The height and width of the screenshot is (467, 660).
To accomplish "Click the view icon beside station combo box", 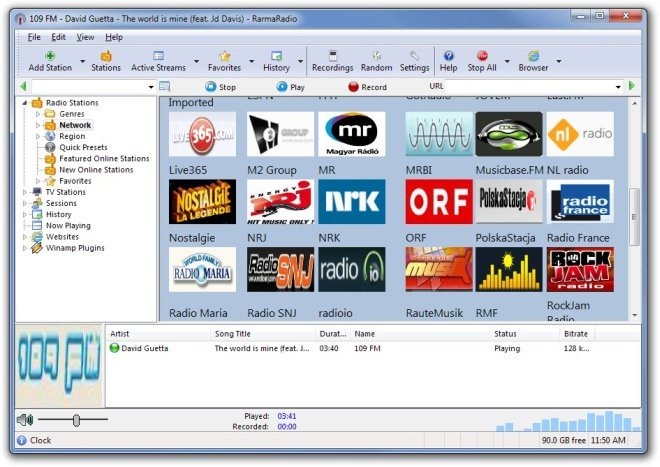I will pos(165,87).
